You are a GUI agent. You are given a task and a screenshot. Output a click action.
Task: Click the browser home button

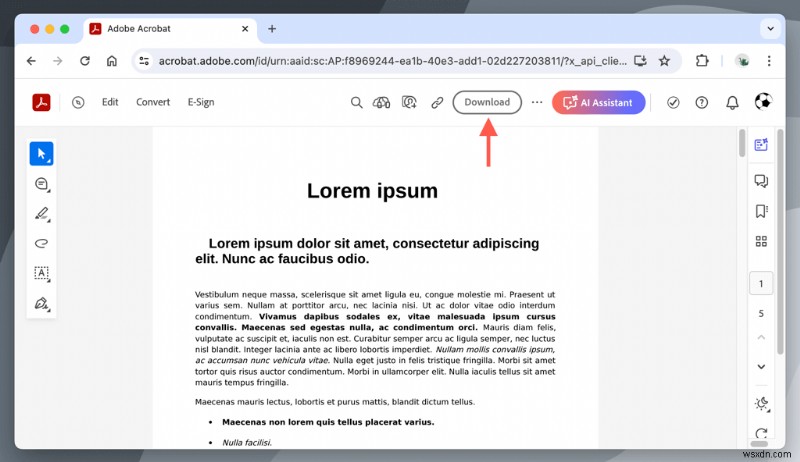[111, 61]
